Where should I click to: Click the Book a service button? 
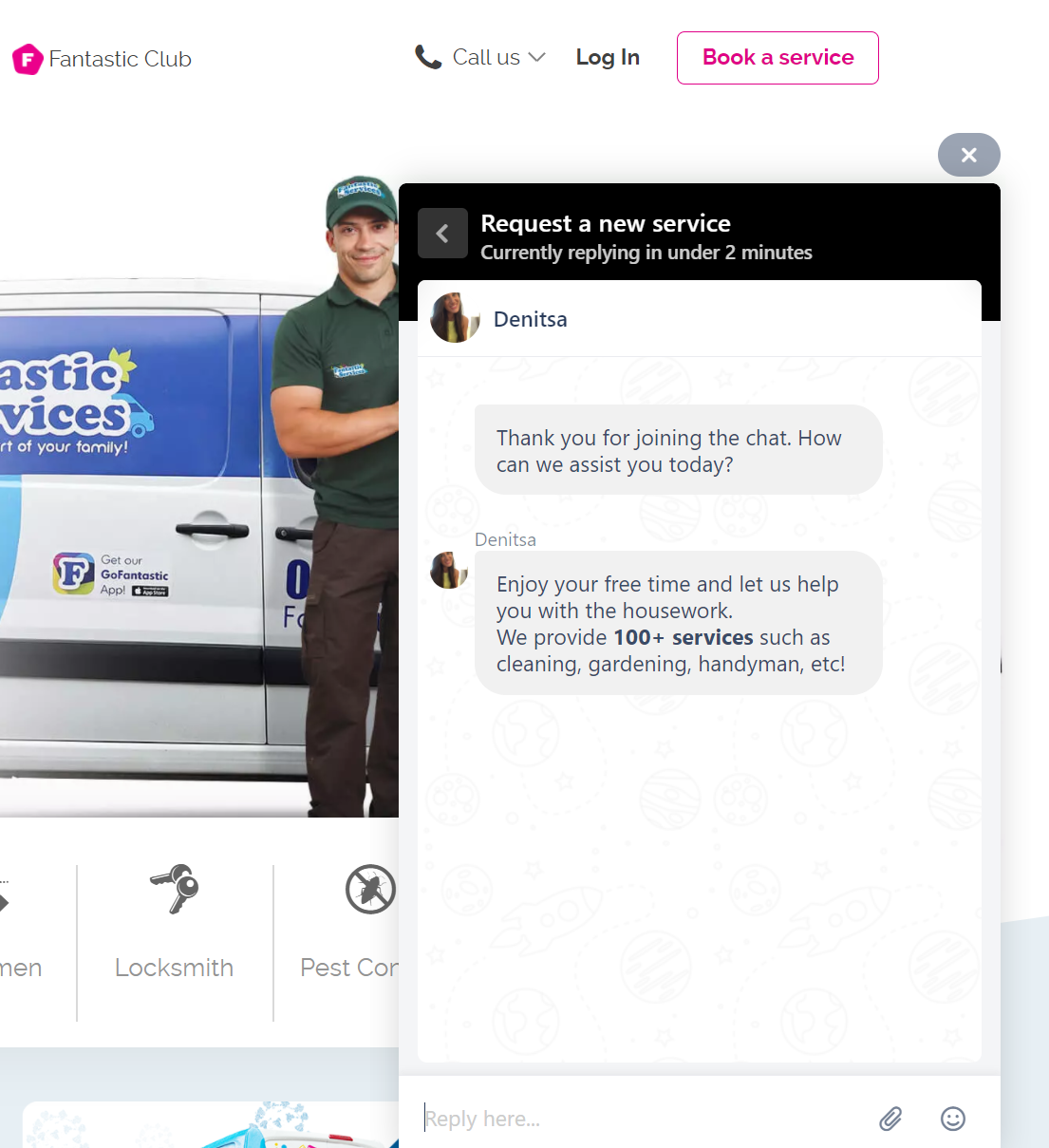777,57
